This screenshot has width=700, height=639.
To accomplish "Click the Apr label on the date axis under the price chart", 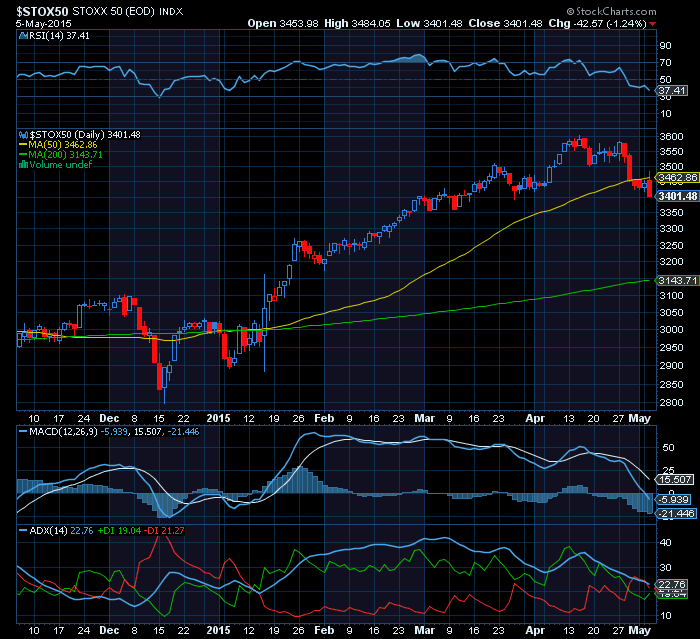I will [x=535, y=418].
